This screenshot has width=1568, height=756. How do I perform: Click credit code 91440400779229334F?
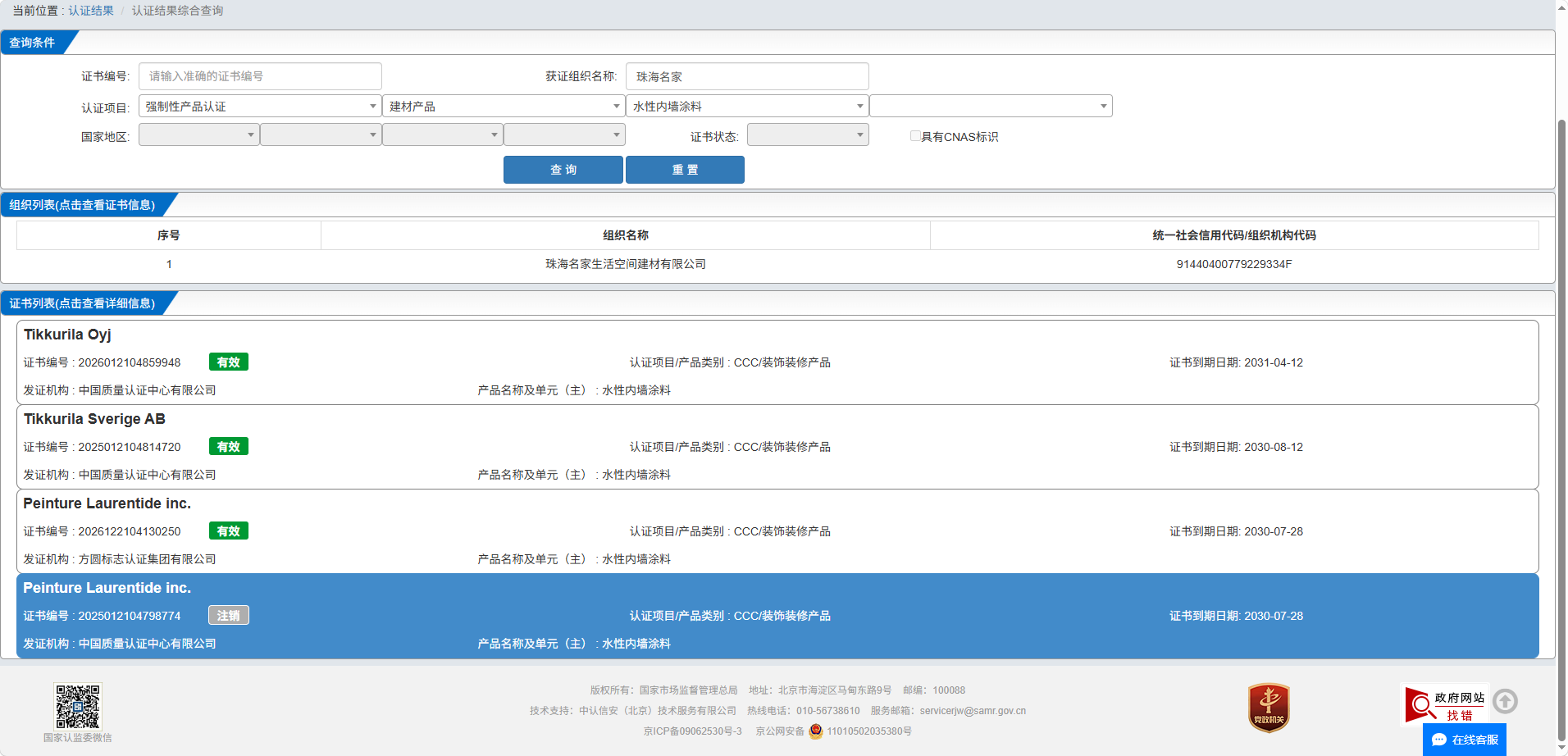point(1234,264)
